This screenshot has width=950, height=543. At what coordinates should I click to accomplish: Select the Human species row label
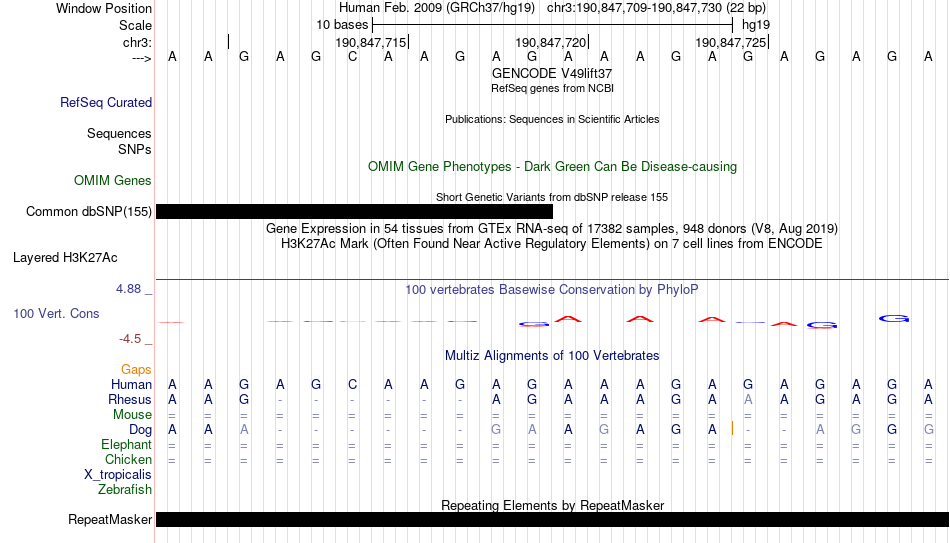(x=131, y=384)
